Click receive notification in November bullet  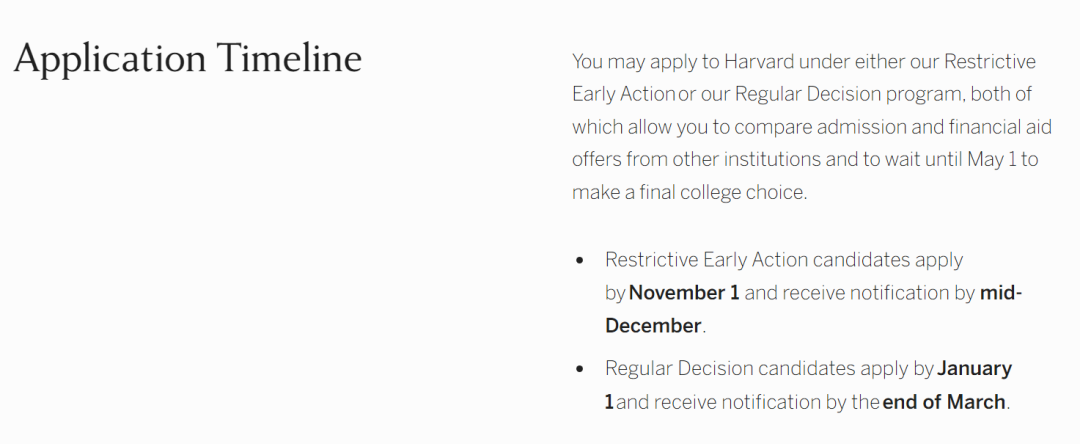click(x=866, y=293)
